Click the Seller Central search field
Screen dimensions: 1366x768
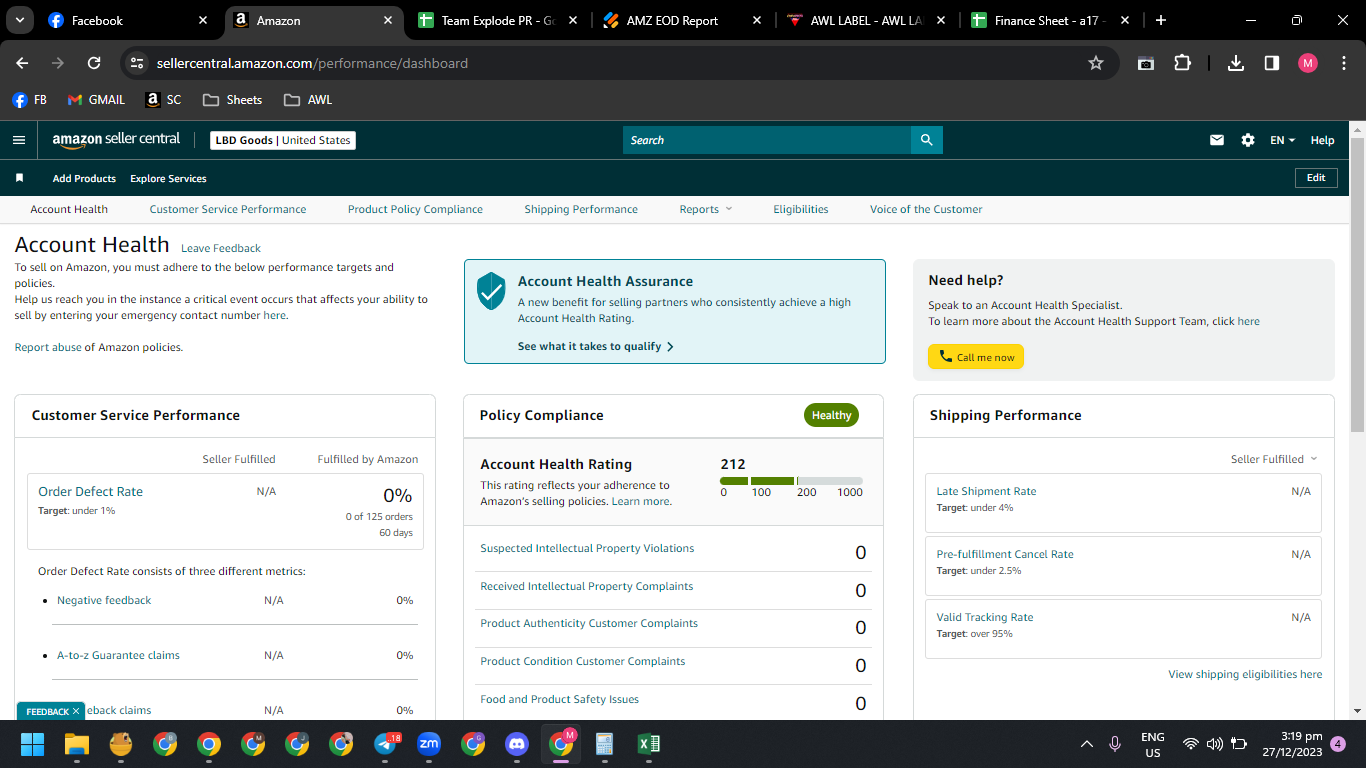pos(767,140)
